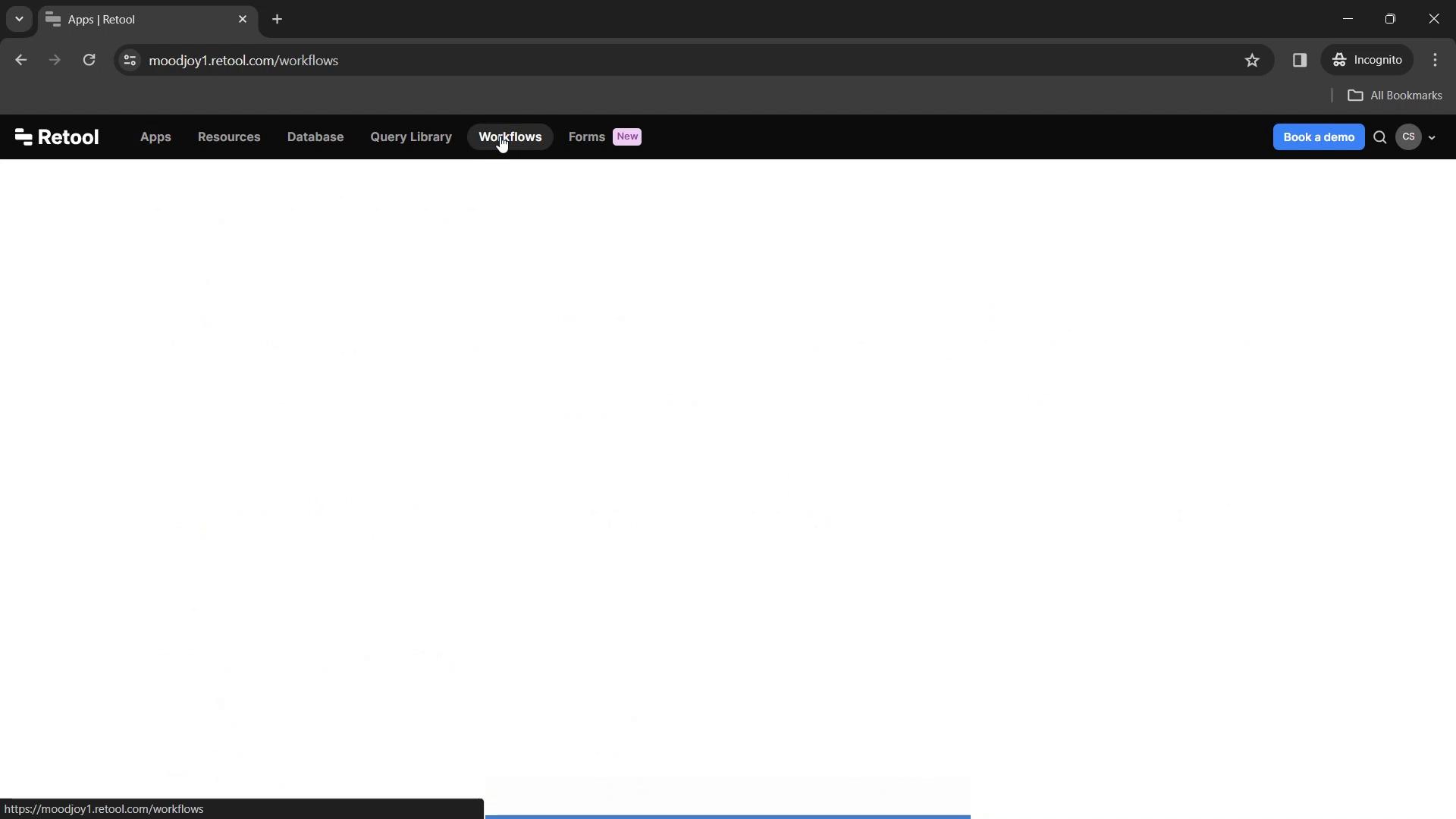Screen dimensions: 1456x819
Task: Click the browser tab list dropdown
Action: click(18, 19)
